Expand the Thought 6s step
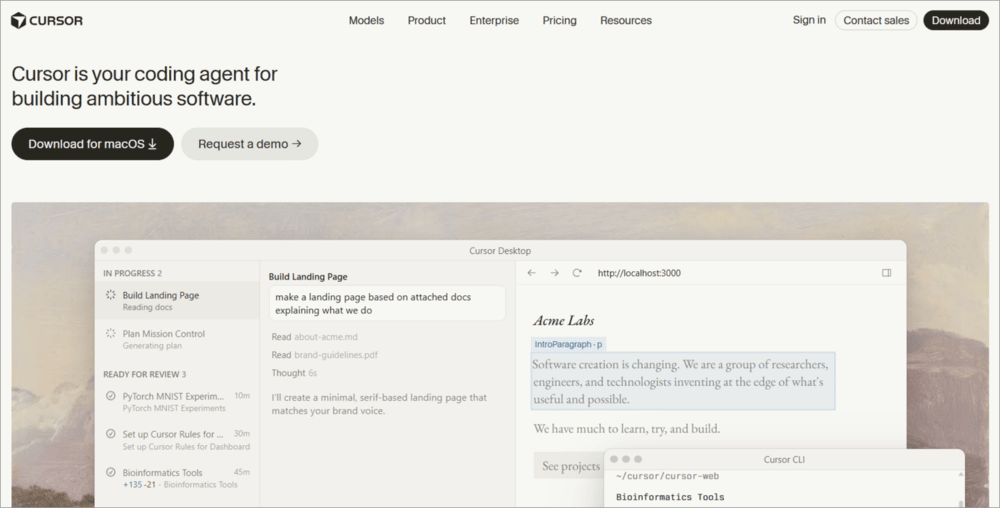Viewport: 1000px width, 508px height. 294,373
